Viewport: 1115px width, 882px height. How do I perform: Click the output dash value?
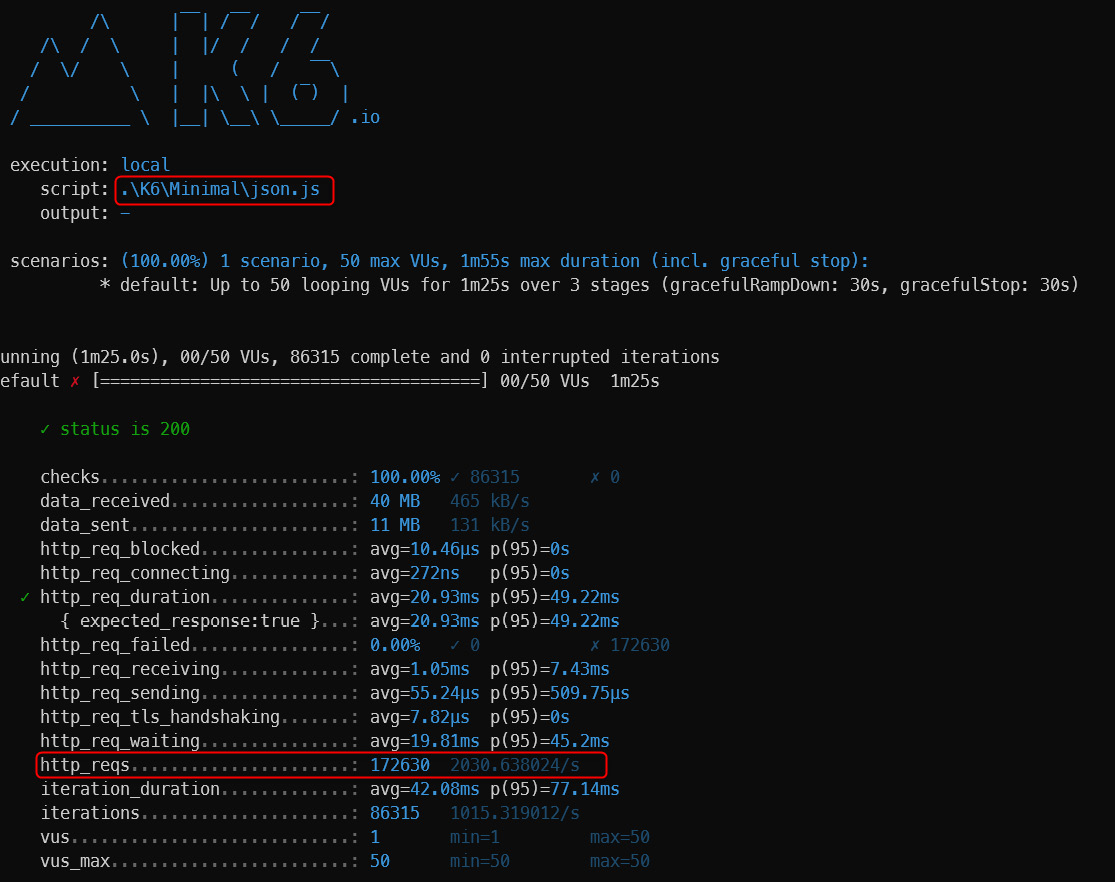point(125,213)
